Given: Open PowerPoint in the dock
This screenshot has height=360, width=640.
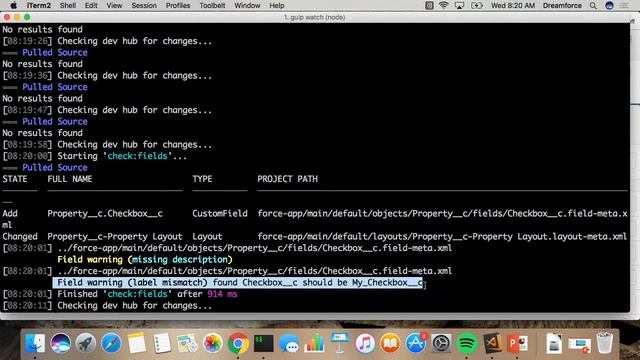Looking at the screenshot, I should 518,343.
